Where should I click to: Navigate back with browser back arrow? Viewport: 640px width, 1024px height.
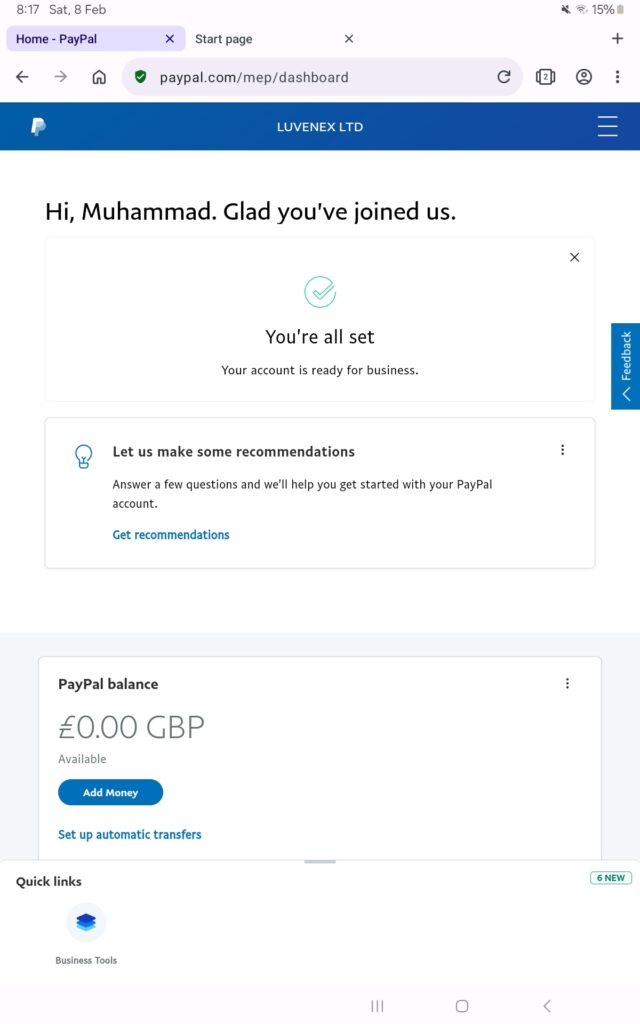coord(23,77)
